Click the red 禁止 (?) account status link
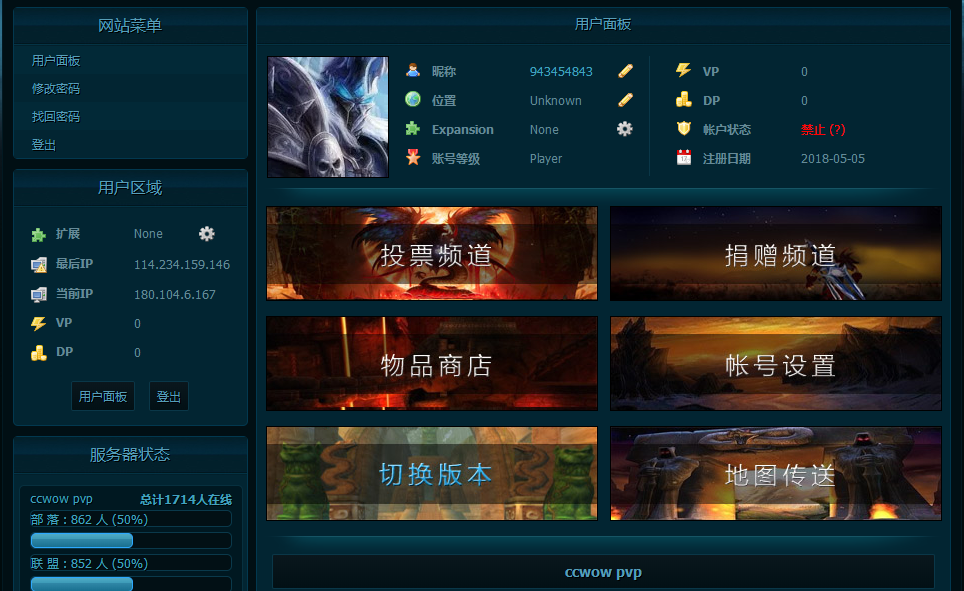 click(x=823, y=130)
